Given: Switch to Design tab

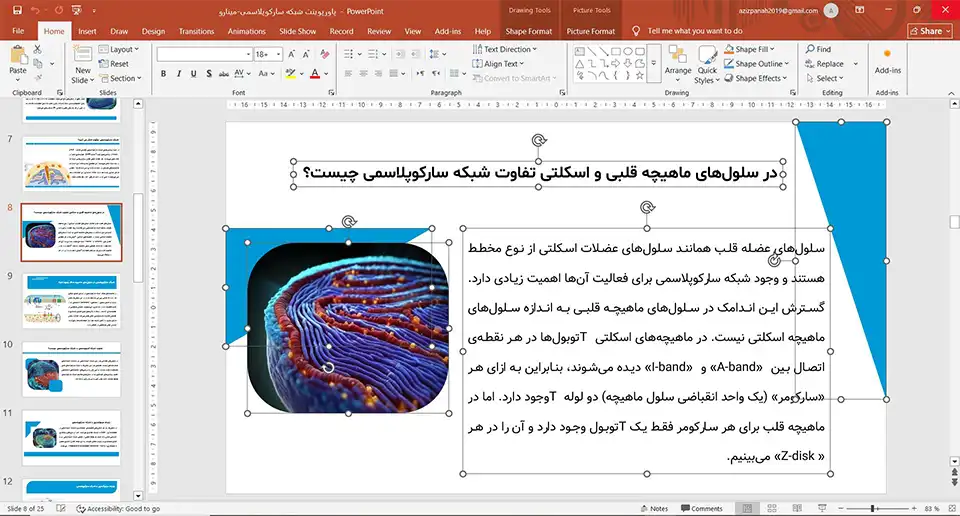Looking at the screenshot, I should click(x=153, y=31).
